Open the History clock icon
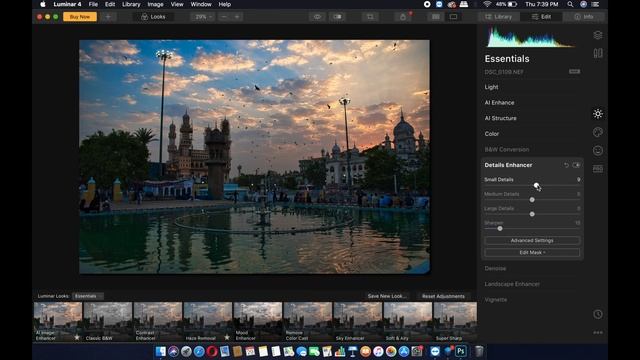Viewport: 640px width, 360px height. coord(598,314)
